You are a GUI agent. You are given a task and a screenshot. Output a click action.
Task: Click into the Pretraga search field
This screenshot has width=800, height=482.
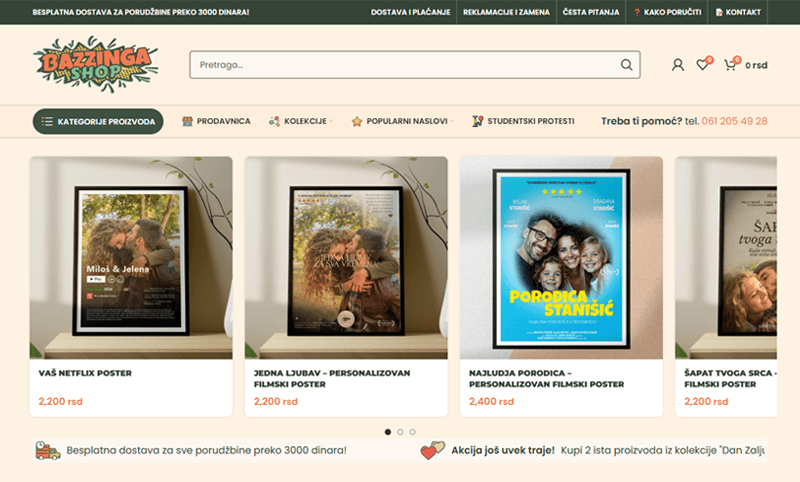click(x=415, y=65)
